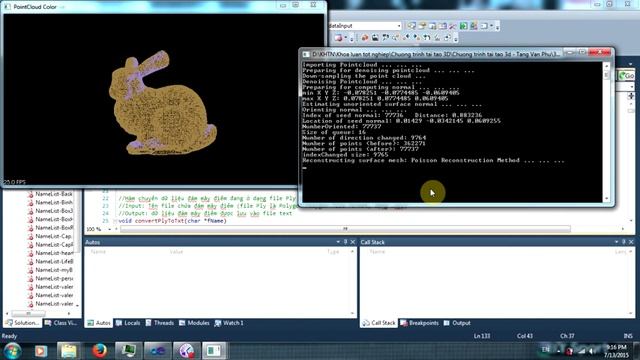Viewport: 640px width, 360px height.
Task: Click the pink icon at left of second toolbar
Action: point(338,38)
